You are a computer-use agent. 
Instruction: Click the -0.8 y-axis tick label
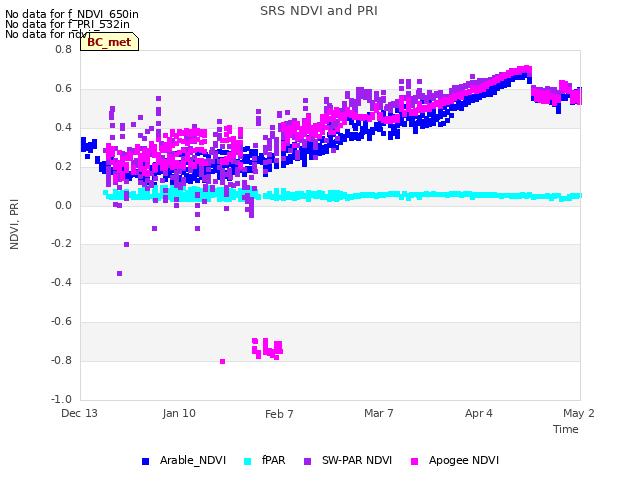(62, 360)
